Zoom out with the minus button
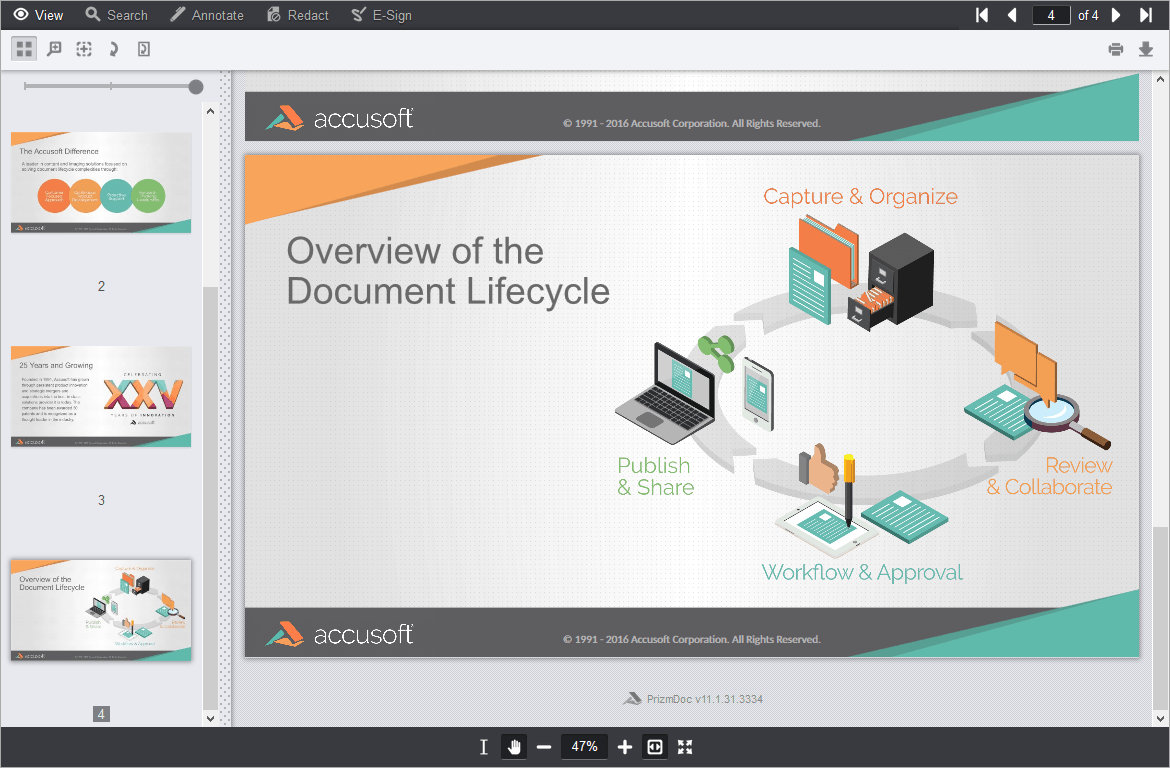Image resolution: width=1170 pixels, height=768 pixels. click(544, 746)
